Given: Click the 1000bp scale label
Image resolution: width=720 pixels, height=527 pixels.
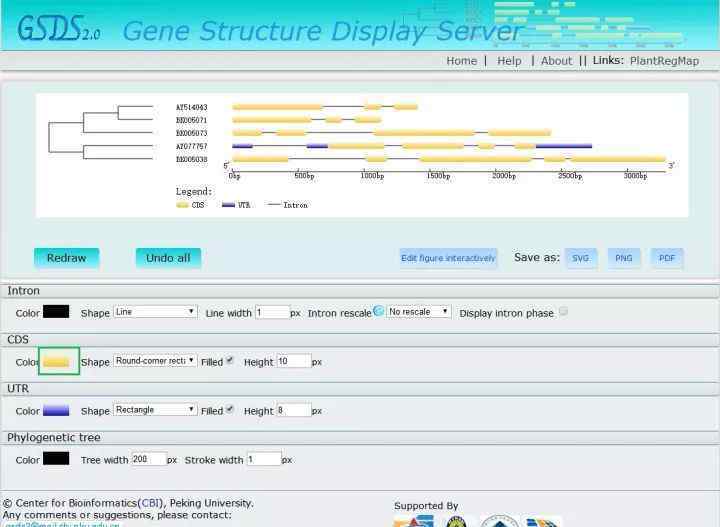Looking at the screenshot, I should (372, 176).
